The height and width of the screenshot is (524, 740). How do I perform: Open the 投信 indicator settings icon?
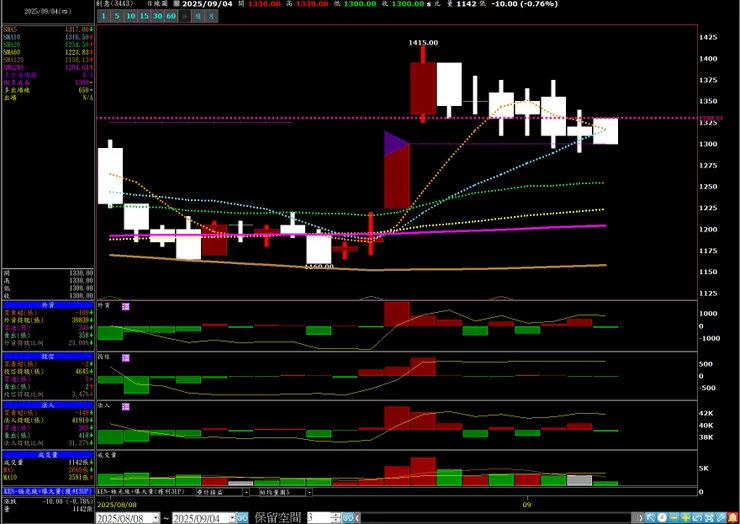pos(126,358)
